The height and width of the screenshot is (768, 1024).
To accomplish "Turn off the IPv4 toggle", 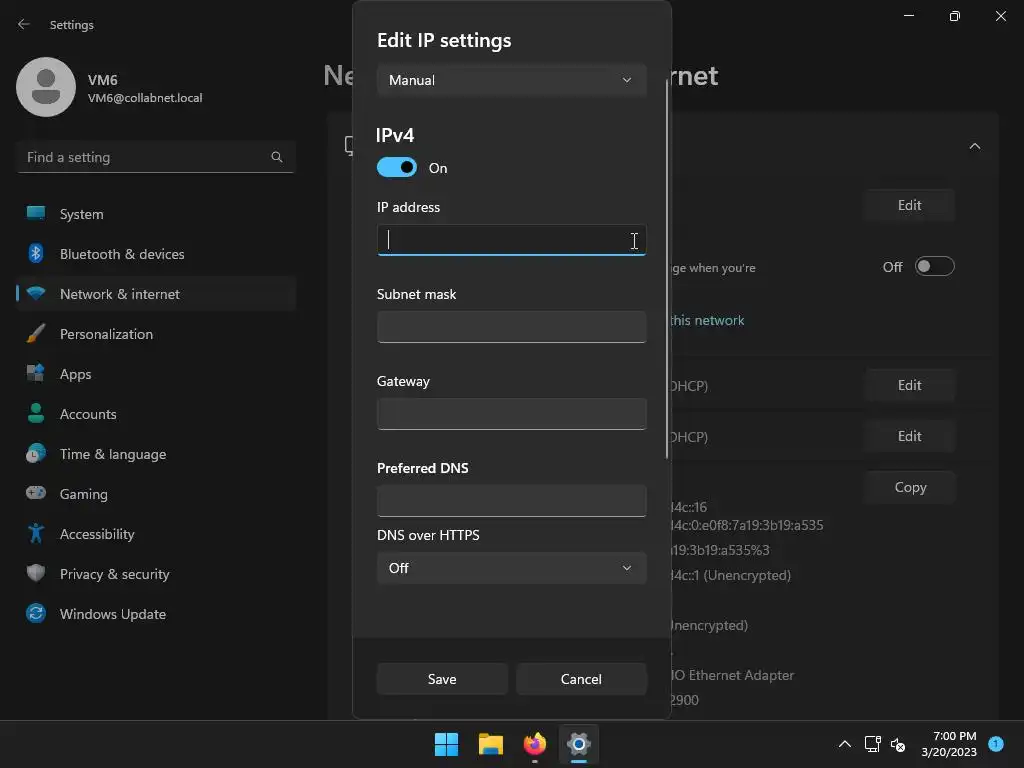I will (397, 168).
